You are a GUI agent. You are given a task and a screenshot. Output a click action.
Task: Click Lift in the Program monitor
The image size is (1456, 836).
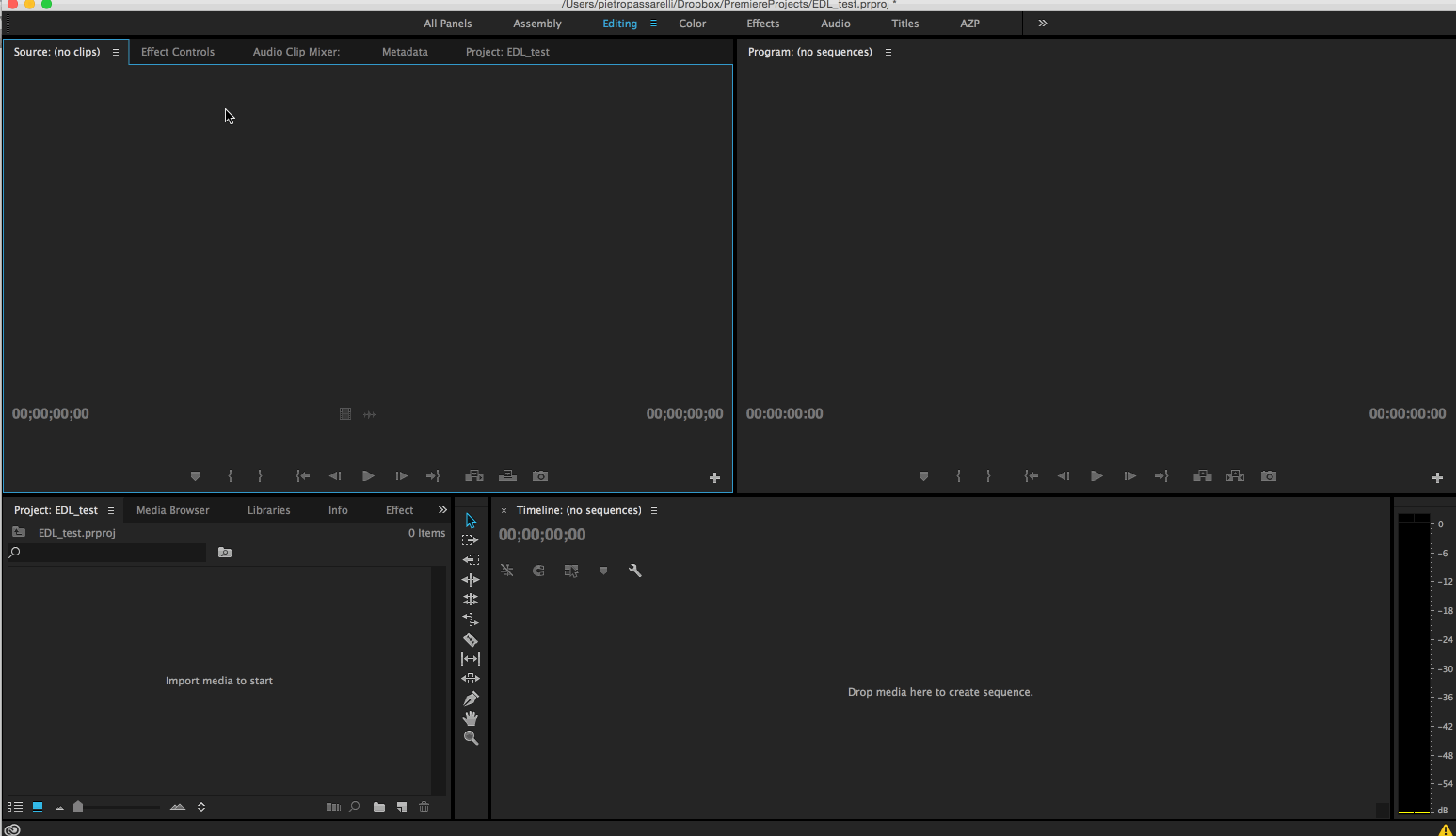pyautogui.click(x=1203, y=476)
